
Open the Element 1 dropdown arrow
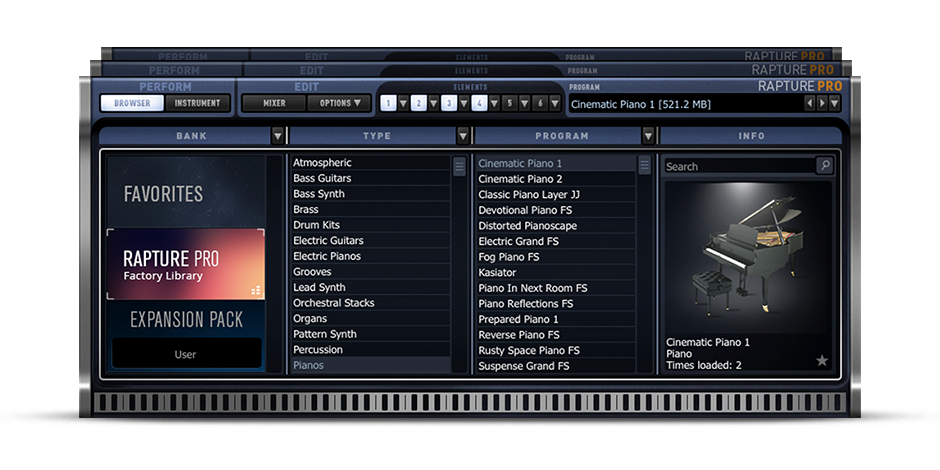click(x=403, y=104)
